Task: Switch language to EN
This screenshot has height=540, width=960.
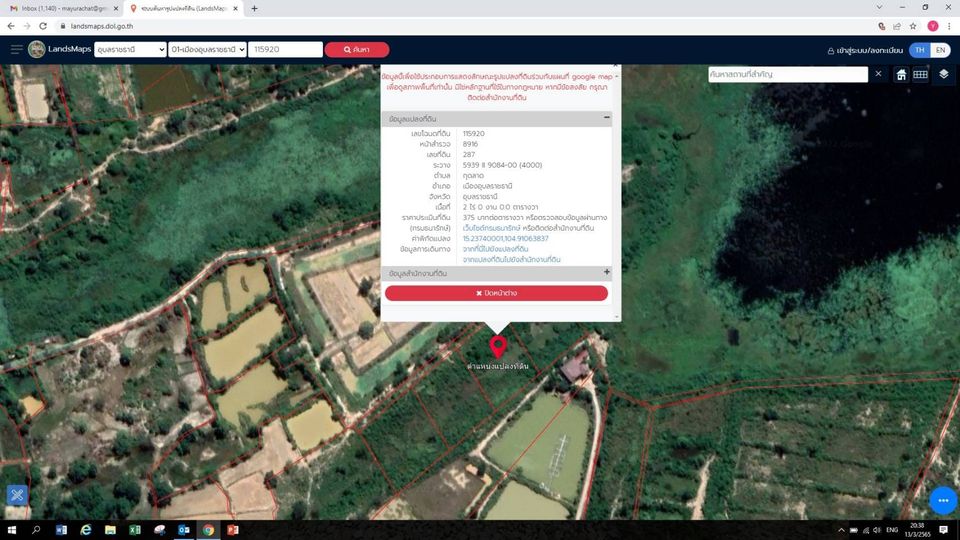Action: click(x=940, y=50)
